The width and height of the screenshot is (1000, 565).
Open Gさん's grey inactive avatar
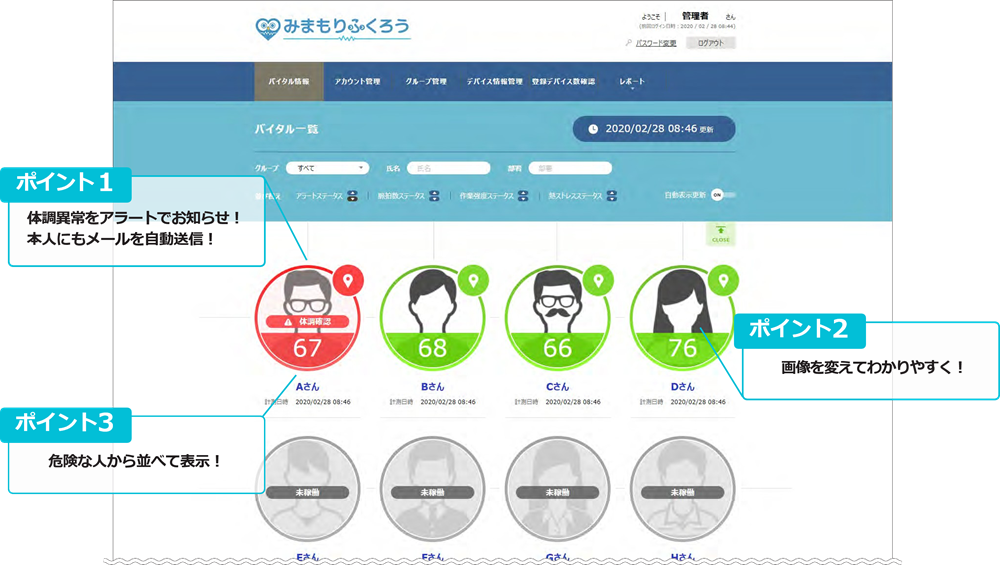(x=557, y=489)
